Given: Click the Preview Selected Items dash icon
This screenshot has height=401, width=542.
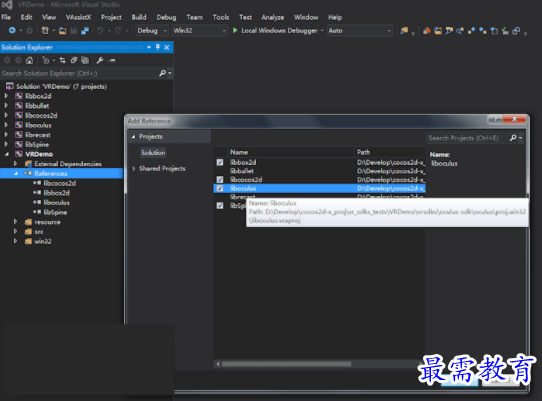Looking at the screenshot, I should click(x=111, y=60).
